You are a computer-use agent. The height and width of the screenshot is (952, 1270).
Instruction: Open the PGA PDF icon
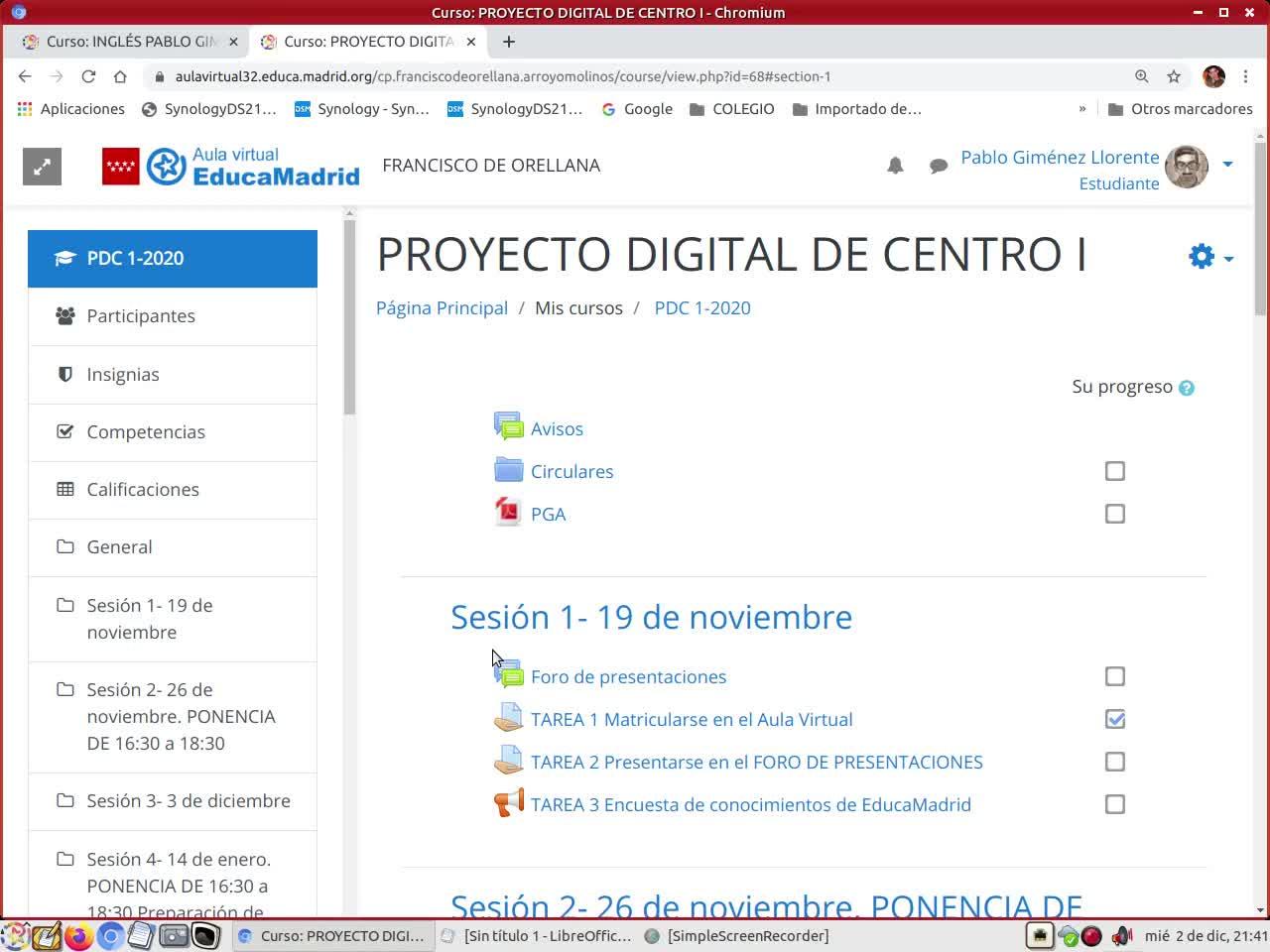pos(508,512)
